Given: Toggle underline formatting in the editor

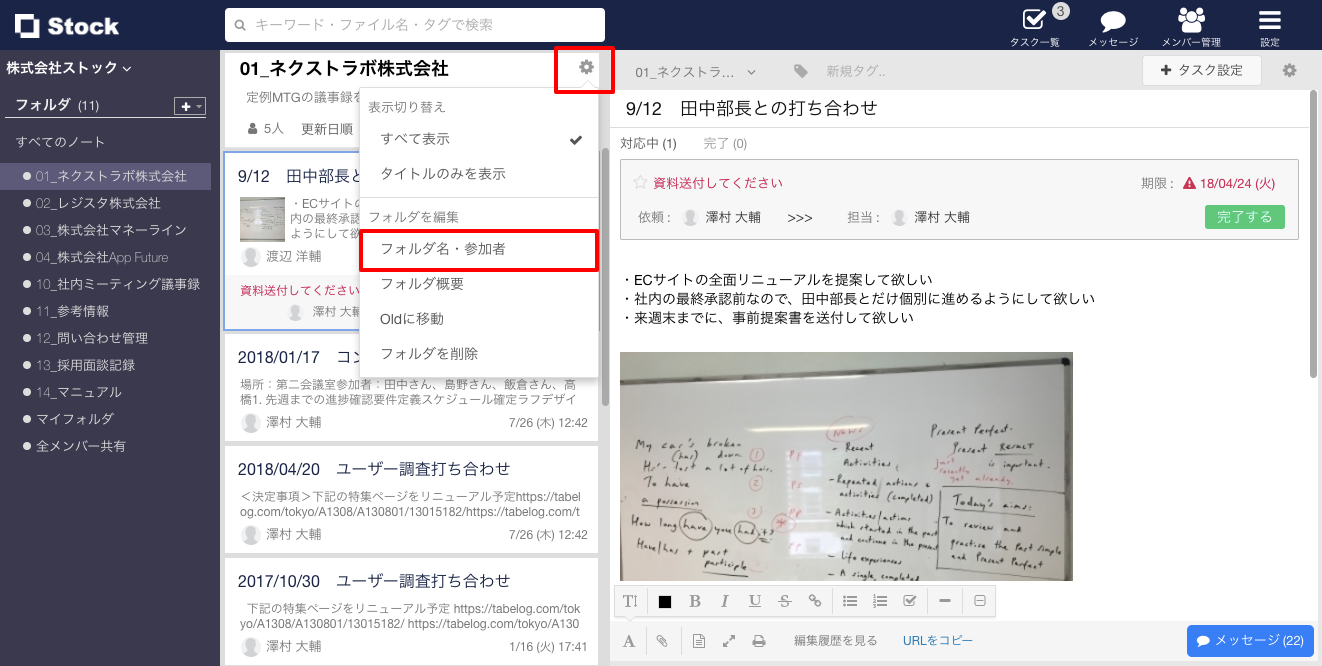Looking at the screenshot, I should click(755, 600).
